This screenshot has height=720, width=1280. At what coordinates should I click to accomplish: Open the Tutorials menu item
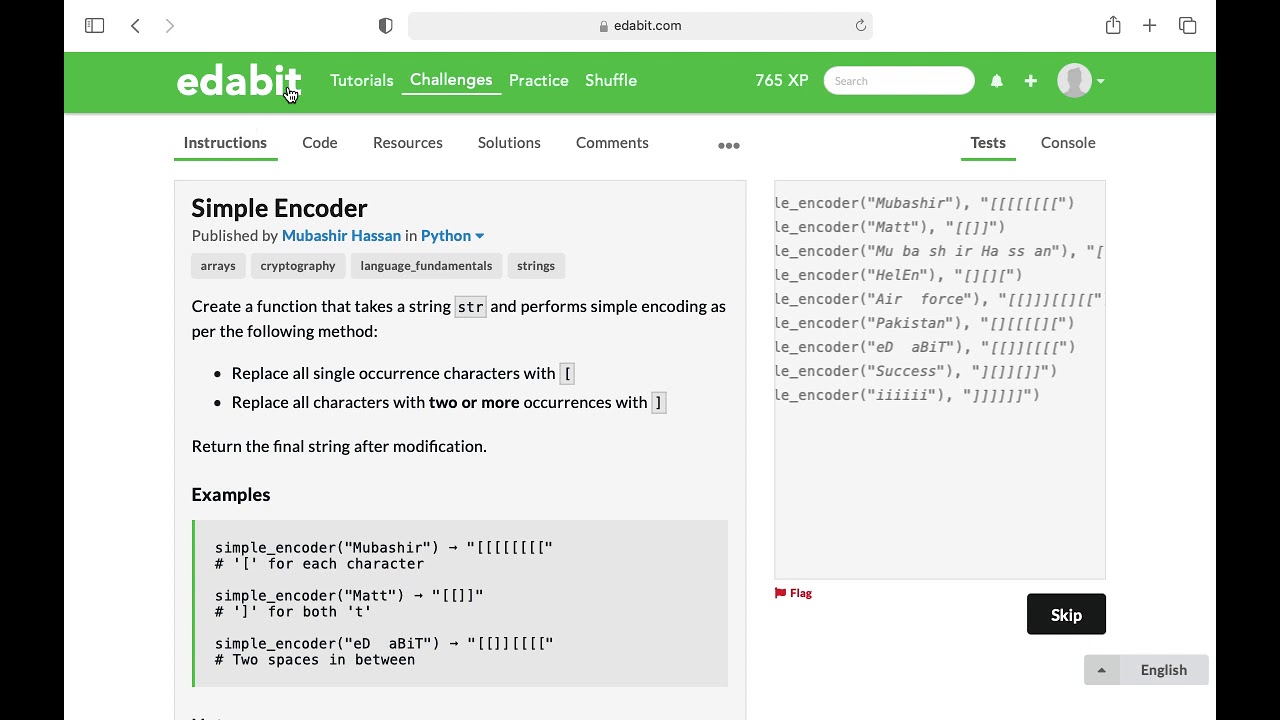tap(362, 81)
